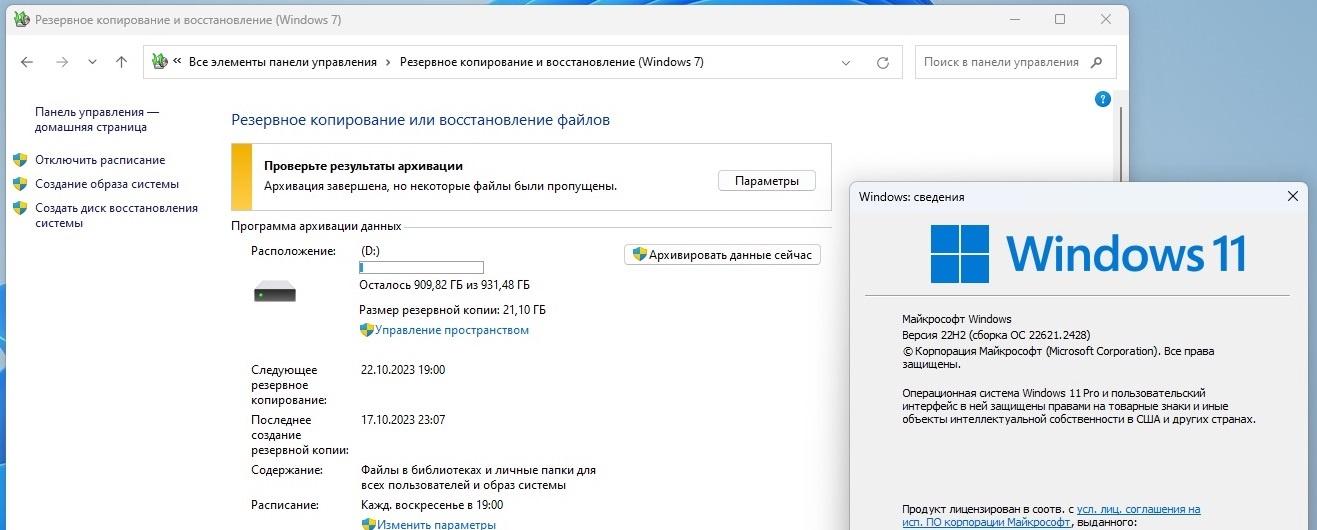Open Создание образа системы

107,184
